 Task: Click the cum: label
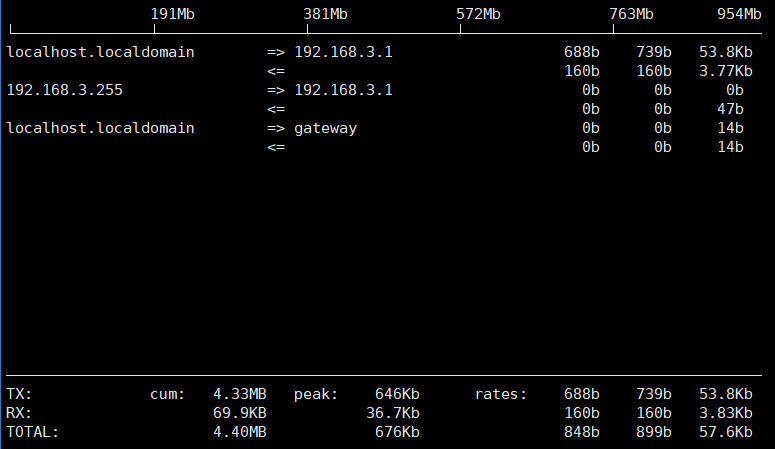pyautogui.click(x=168, y=394)
